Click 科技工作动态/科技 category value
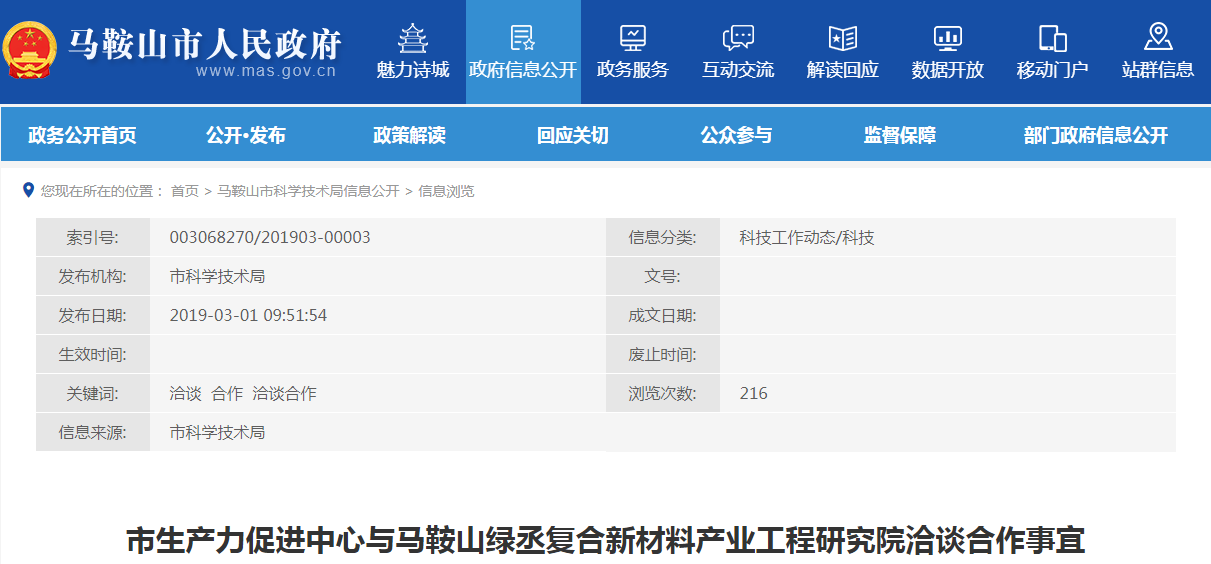1211x564 pixels. tap(807, 238)
